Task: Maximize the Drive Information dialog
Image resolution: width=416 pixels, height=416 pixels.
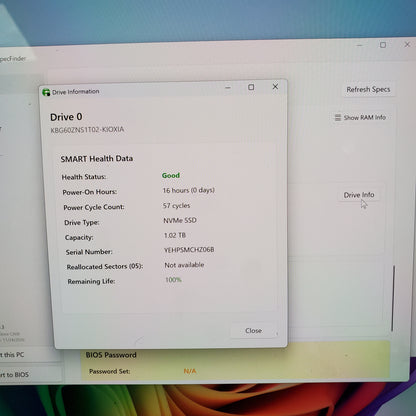Action: coord(251,87)
